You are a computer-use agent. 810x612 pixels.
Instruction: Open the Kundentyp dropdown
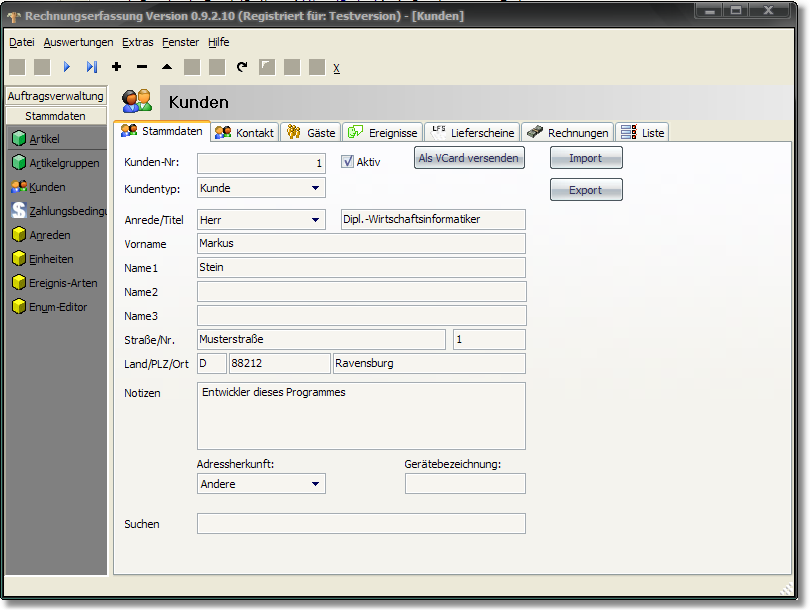pyautogui.click(x=315, y=188)
